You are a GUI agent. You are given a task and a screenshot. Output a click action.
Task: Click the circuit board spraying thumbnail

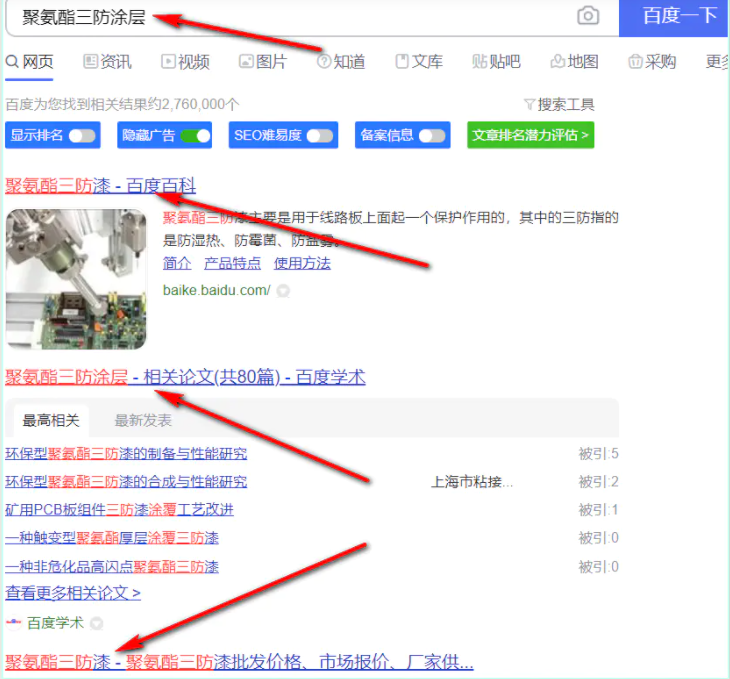(x=76, y=278)
